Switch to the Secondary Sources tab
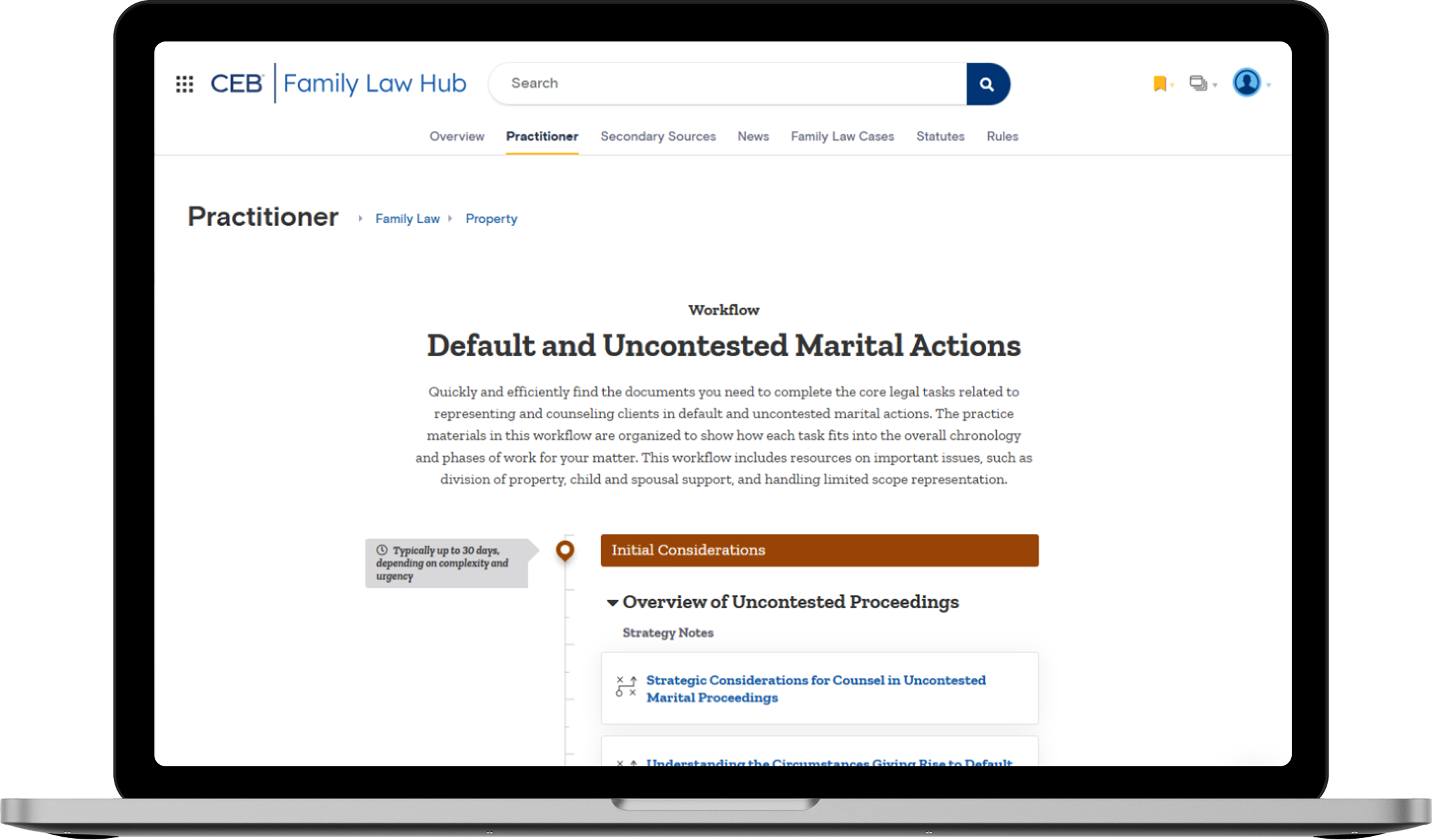Screen dimensions: 1432x840 [x=658, y=136]
